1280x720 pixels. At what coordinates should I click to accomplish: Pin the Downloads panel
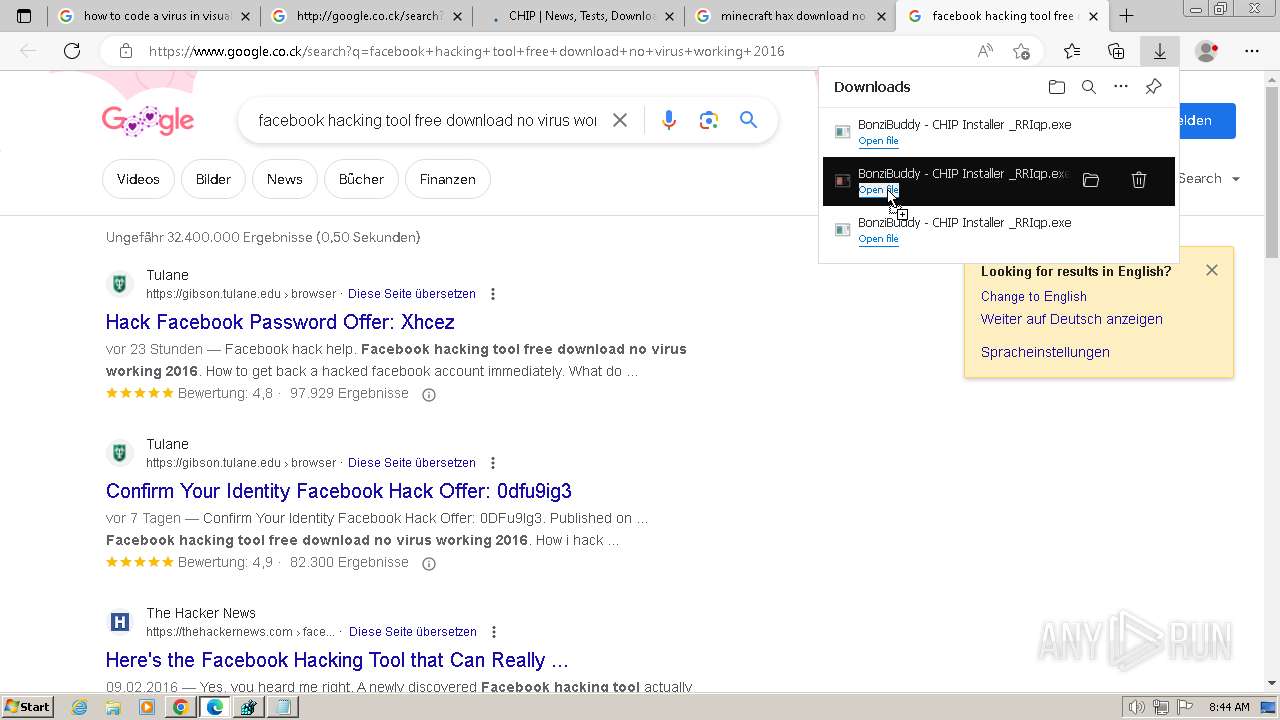coord(1153,87)
